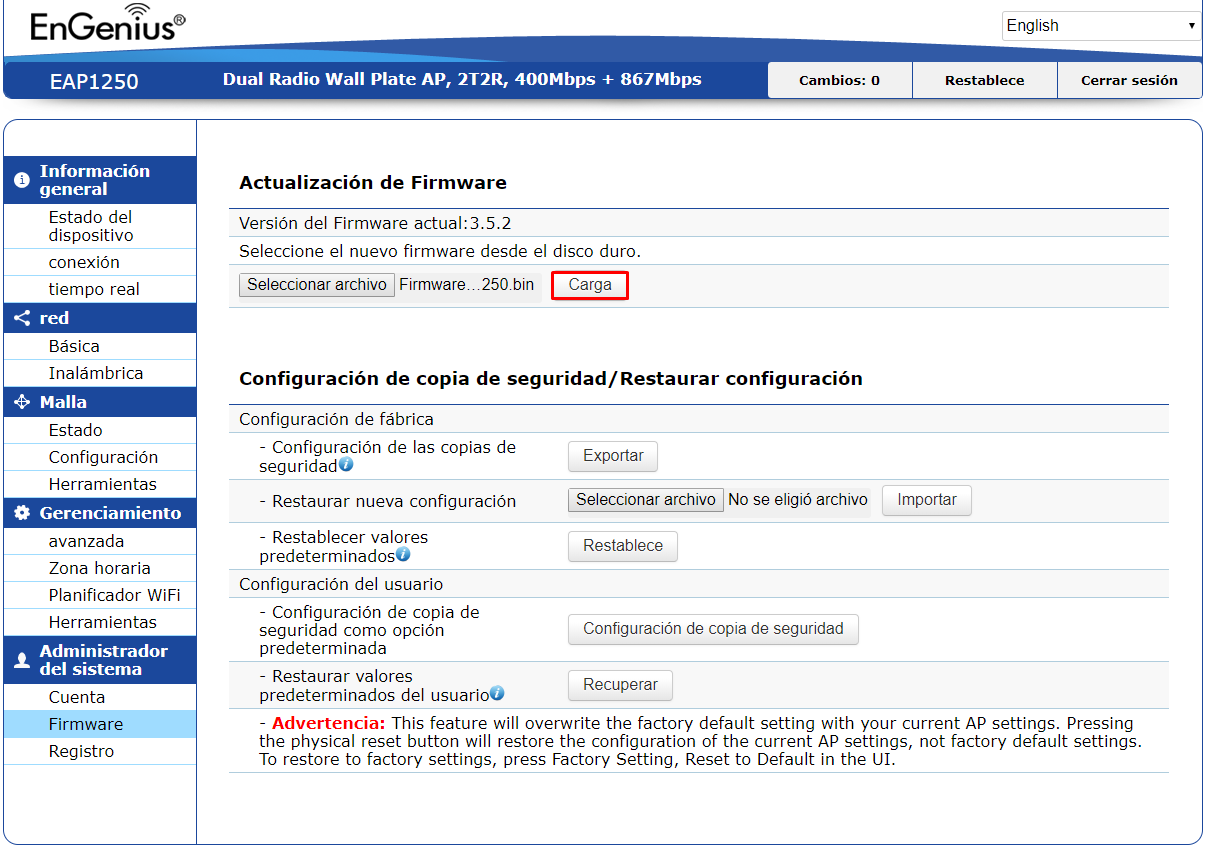Viewport: 1208px width, 855px height.
Task: Click the Malla mesh icon in sidebar
Action: pyautogui.click(x=22, y=402)
